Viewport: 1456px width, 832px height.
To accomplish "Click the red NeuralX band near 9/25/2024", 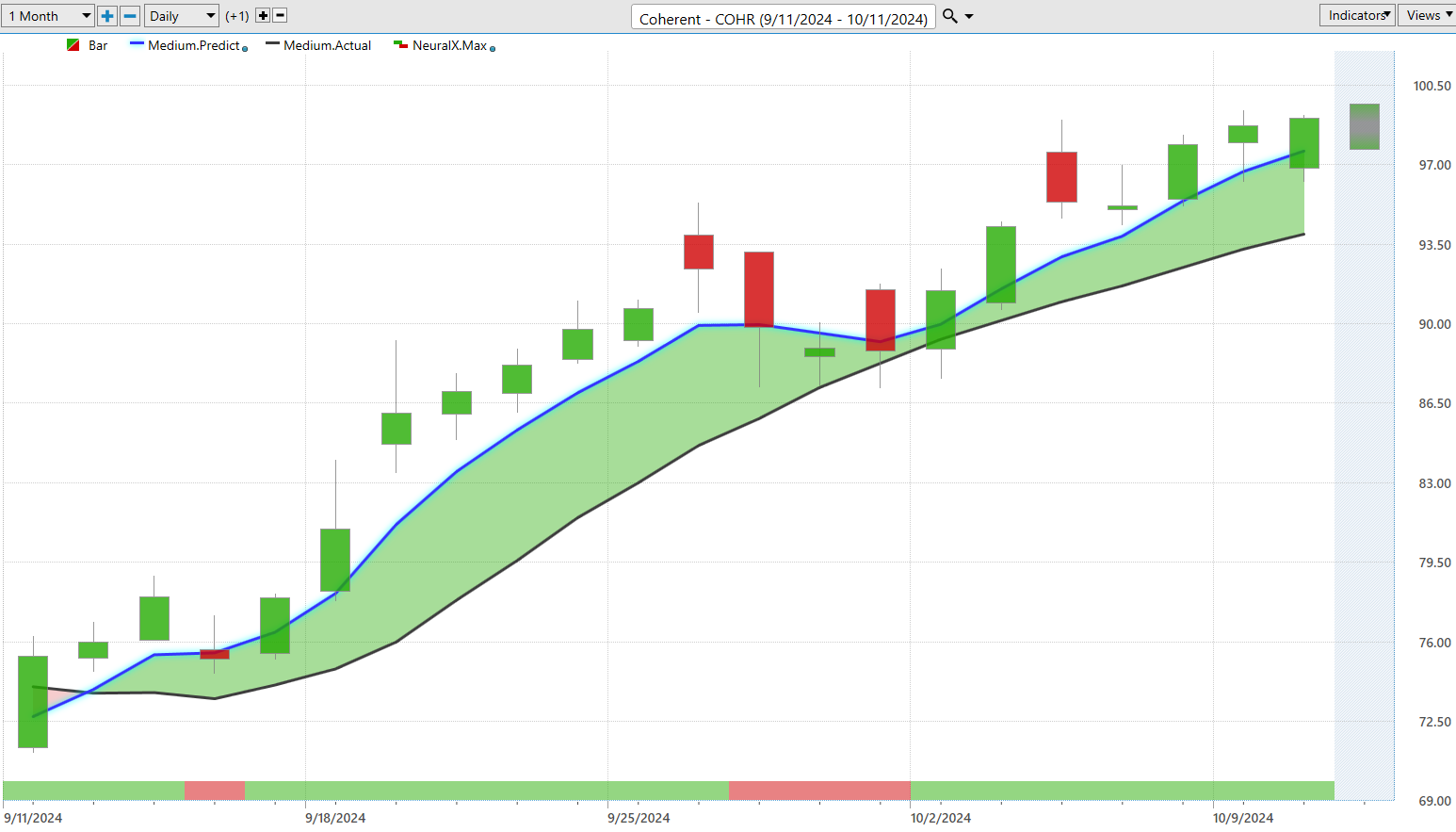I will pos(819,791).
